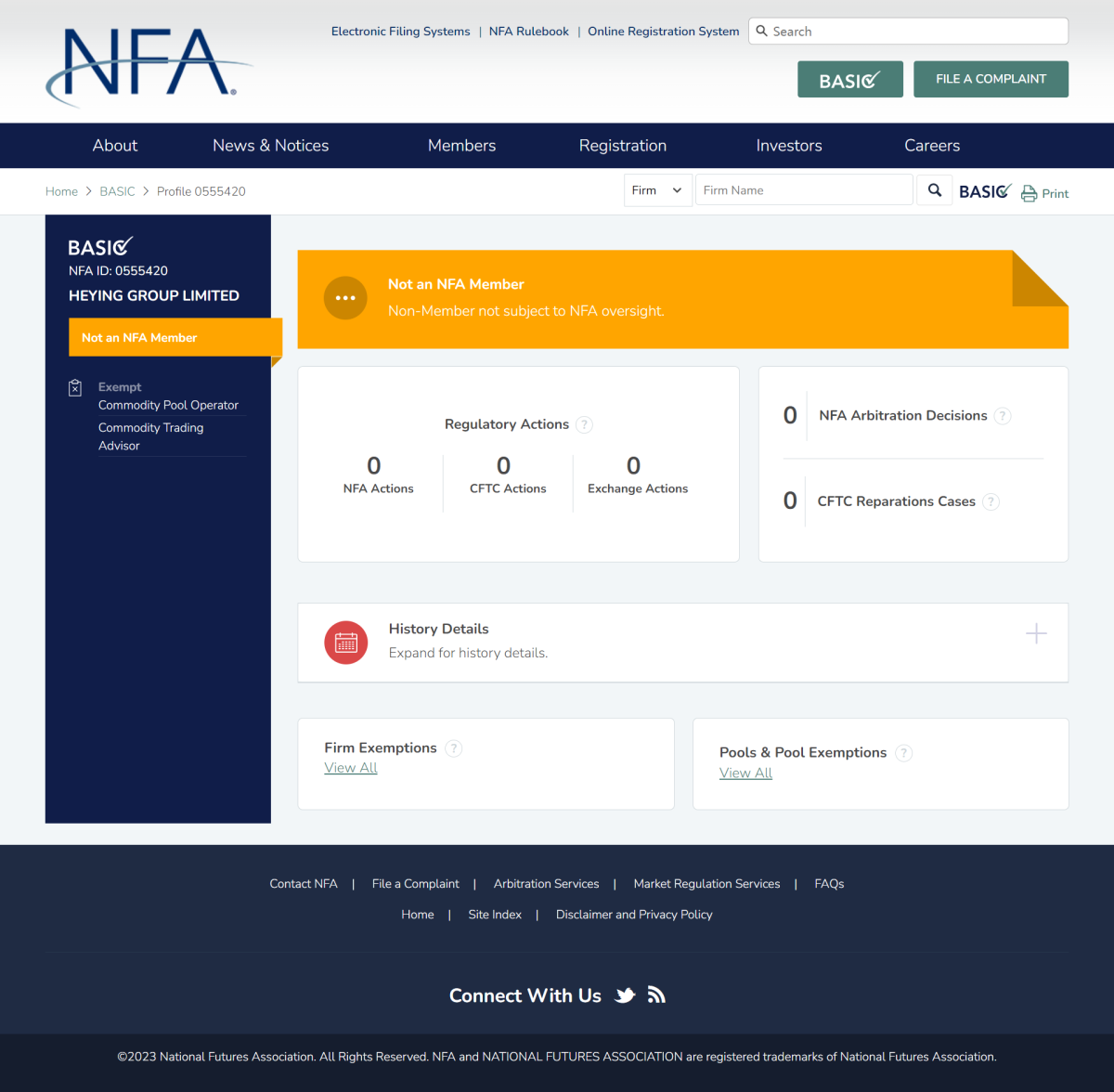Viewport: 1114px width, 1092px height.
Task: Click the magnifying glass beside Firm Name field
Action: (934, 189)
